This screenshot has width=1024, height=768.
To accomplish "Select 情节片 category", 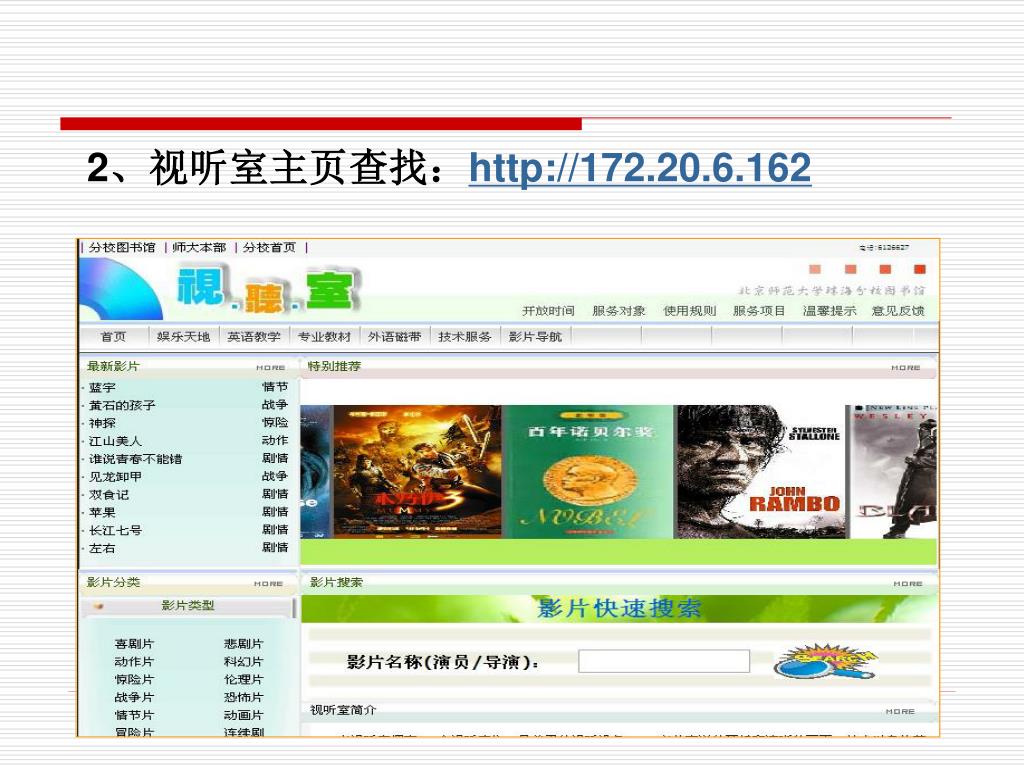I will pos(134,715).
